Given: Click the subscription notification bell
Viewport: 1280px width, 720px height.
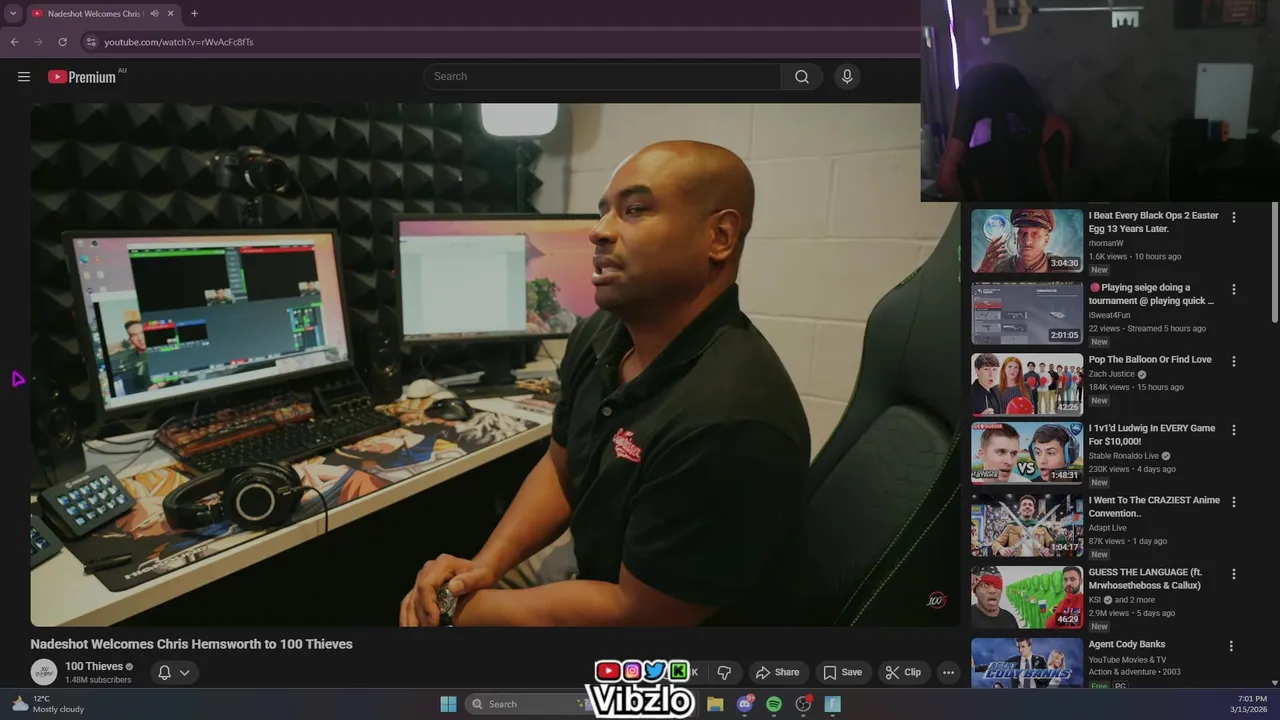Looking at the screenshot, I should [164, 673].
